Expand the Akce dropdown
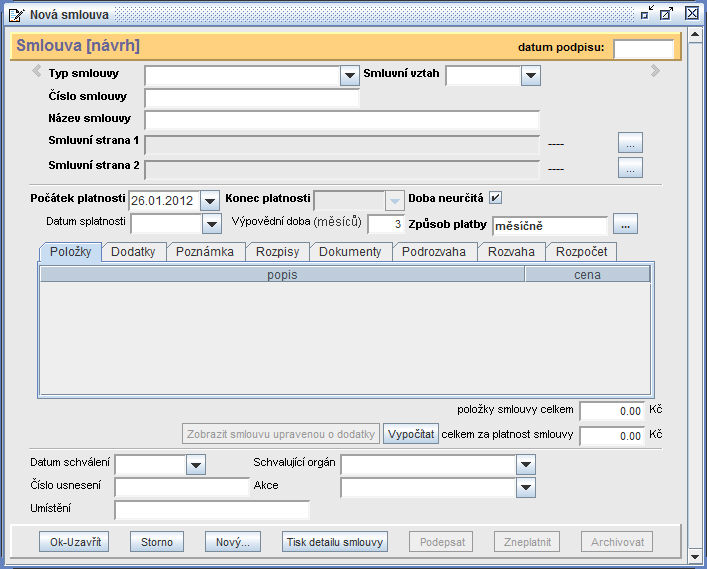This screenshot has width=707, height=569. [526, 487]
